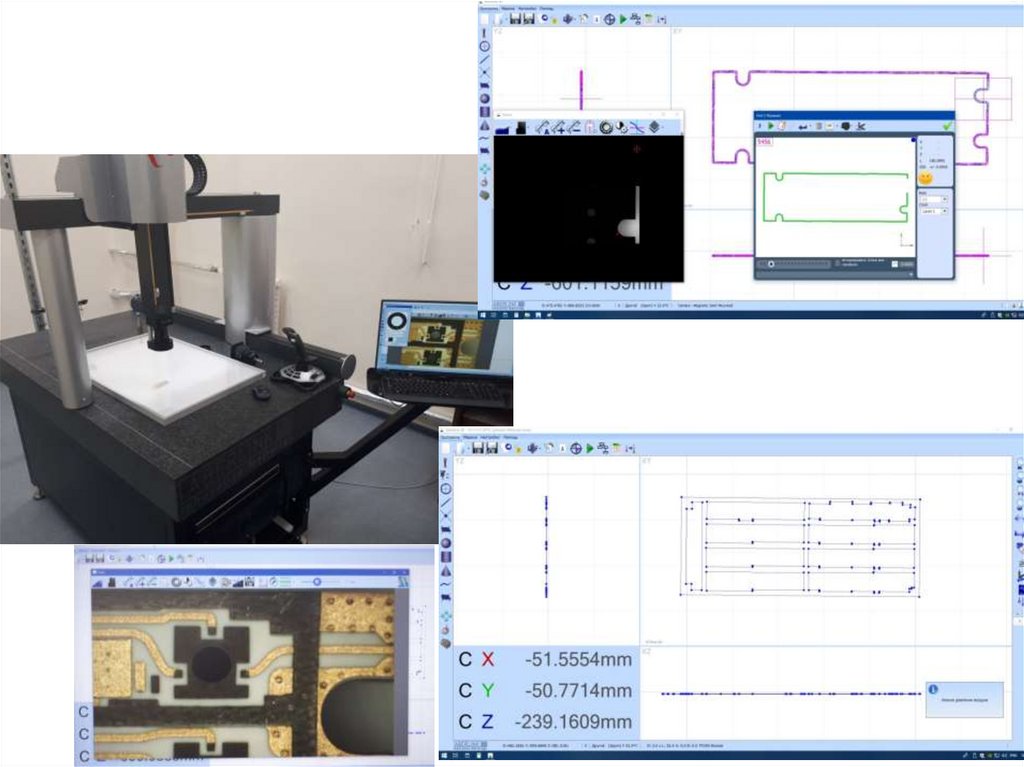
Task: Click Save floppy icon in XYZ coordinates window toolbar
Action: pyautogui.click(x=477, y=448)
